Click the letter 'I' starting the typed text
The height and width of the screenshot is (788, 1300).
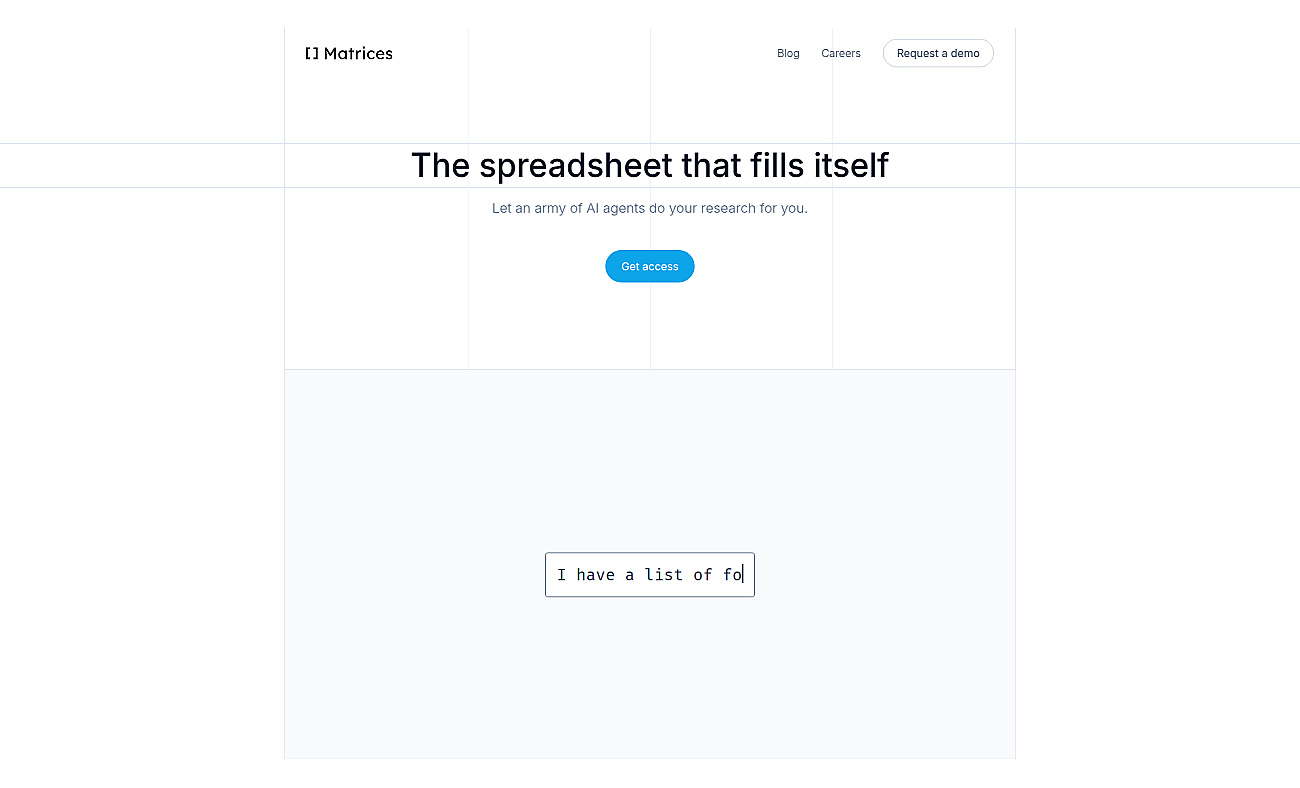pyautogui.click(x=562, y=574)
